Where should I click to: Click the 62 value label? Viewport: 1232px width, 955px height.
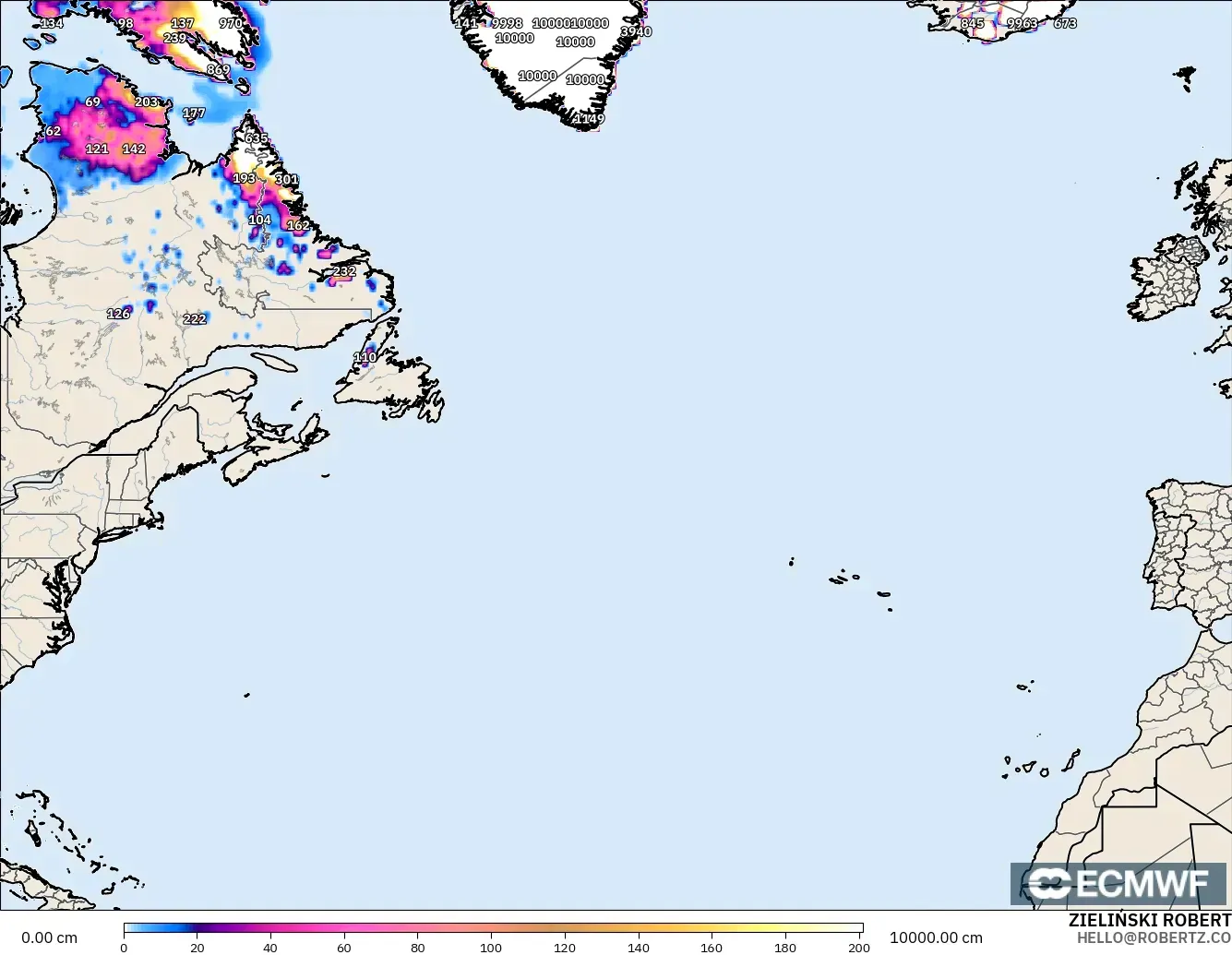click(54, 131)
